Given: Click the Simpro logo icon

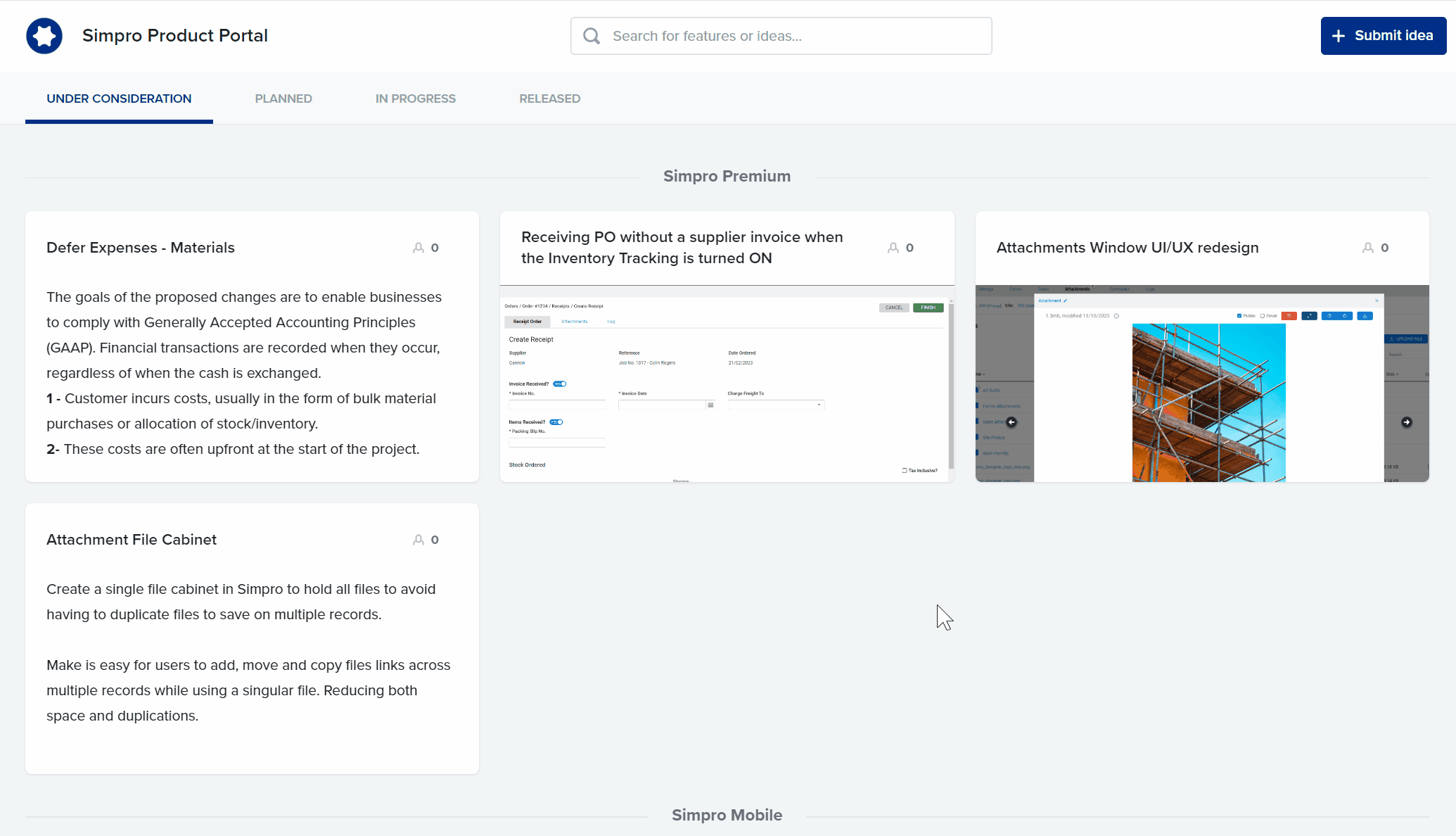Looking at the screenshot, I should pyautogui.click(x=44, y=36).
